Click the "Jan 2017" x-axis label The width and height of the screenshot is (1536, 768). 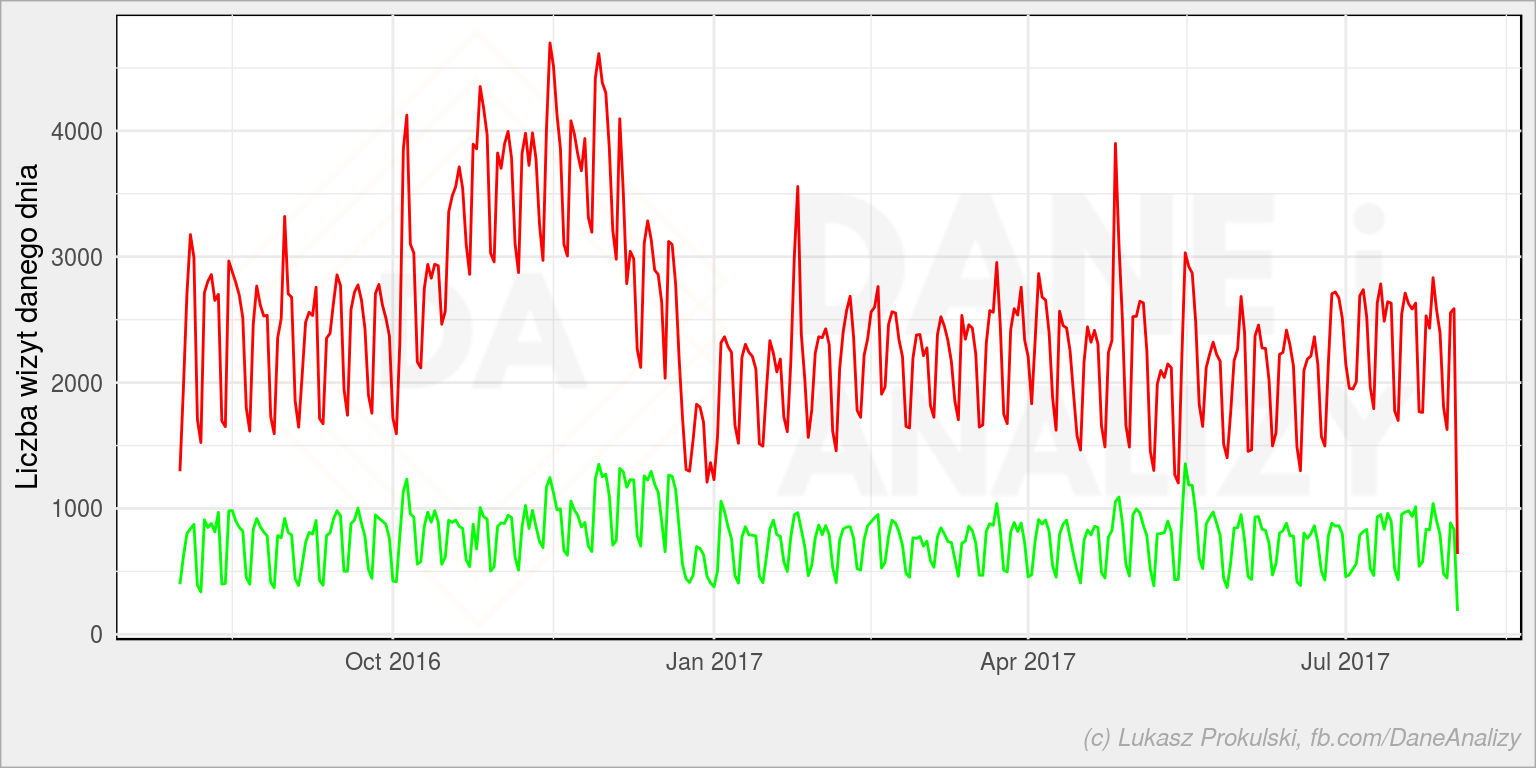(714, 661)
